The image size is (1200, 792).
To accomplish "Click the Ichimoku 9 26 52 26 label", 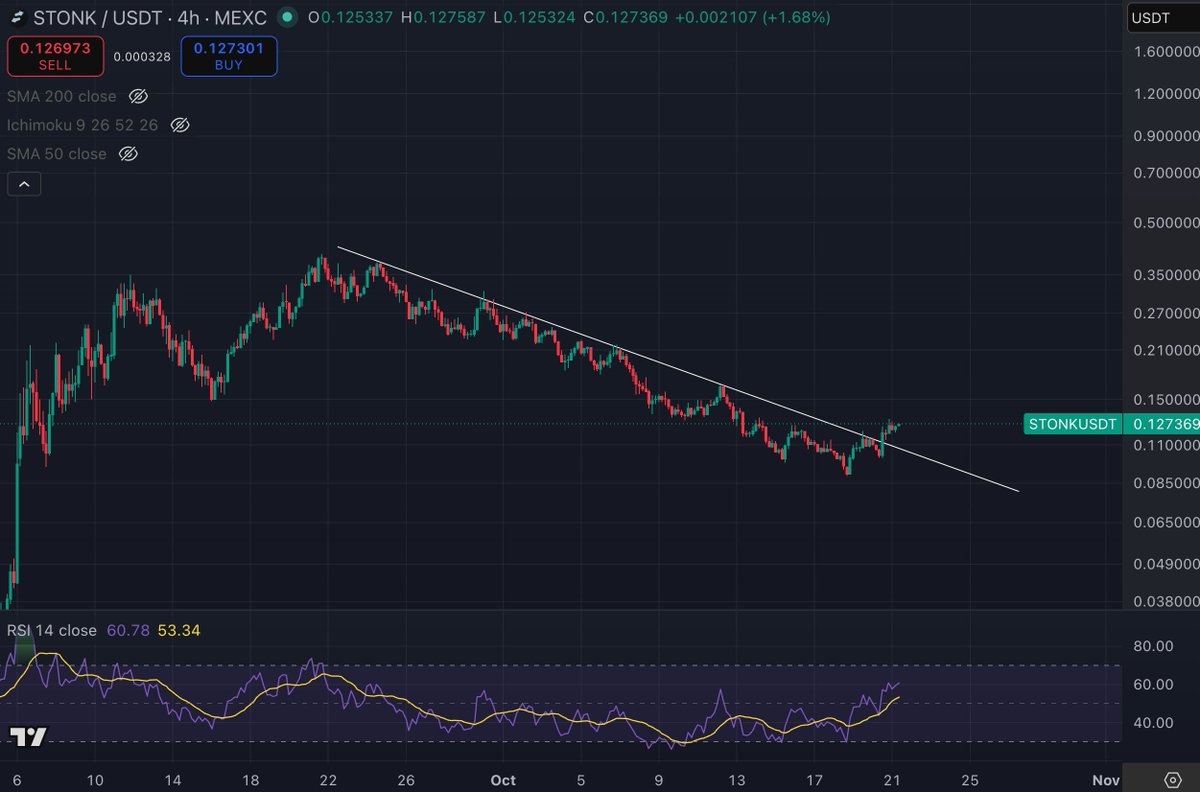I will click(x=83, y=125).
